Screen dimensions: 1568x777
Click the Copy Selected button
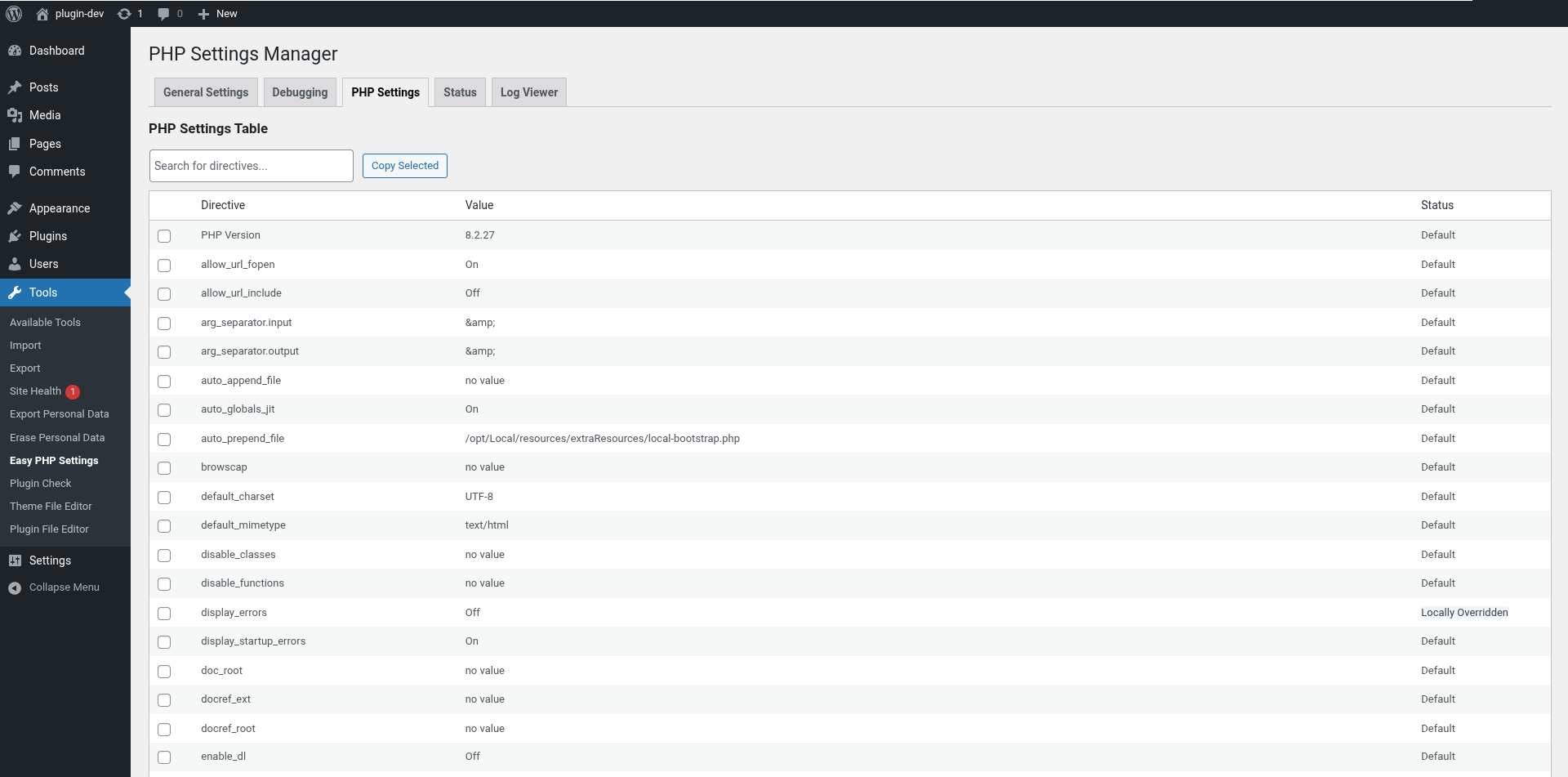(404, 165)
